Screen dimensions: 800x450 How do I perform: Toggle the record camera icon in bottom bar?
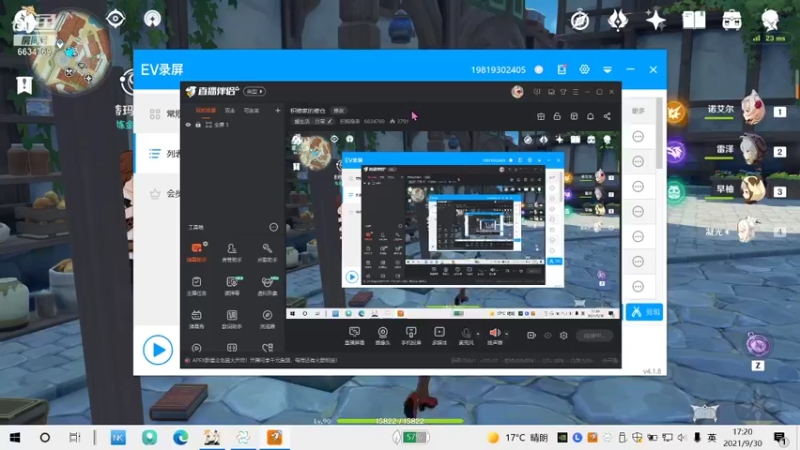pyautogui.click(x=531, y=336)
